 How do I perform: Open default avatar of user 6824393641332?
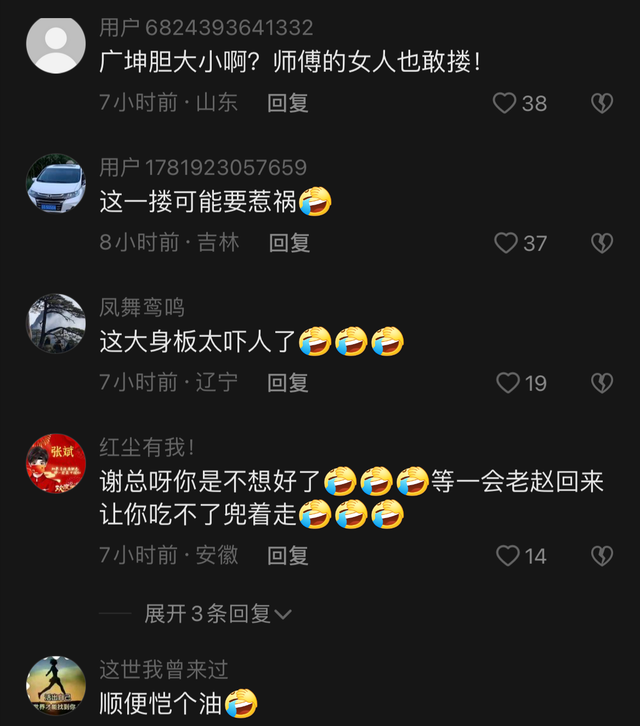pyautogui.click(x=56, y=45)
